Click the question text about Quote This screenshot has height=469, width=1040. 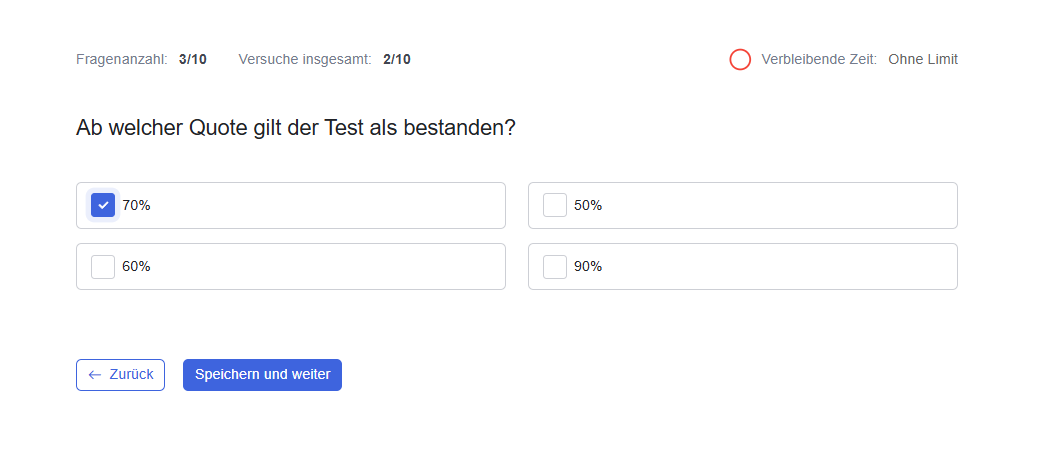pyautogui.click(x=296, y=128)
